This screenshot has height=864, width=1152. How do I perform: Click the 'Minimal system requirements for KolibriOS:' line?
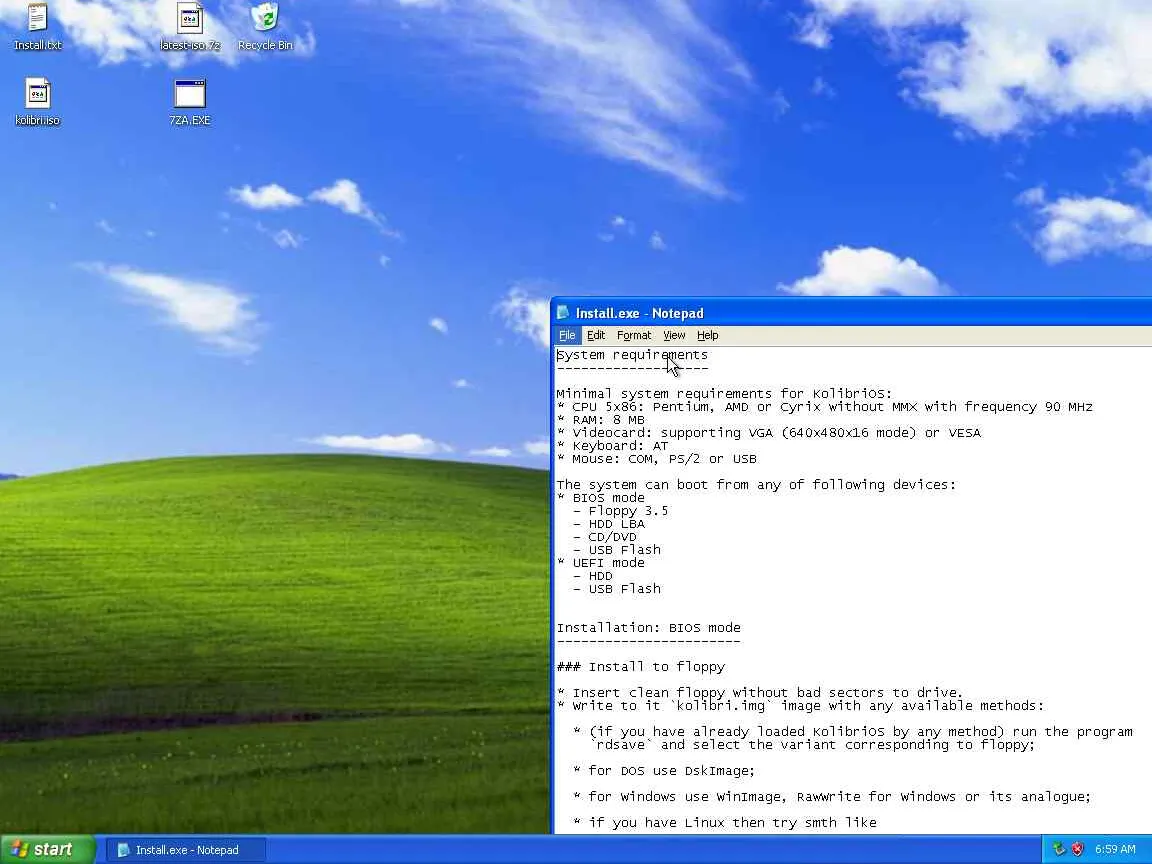coord(724,394)
